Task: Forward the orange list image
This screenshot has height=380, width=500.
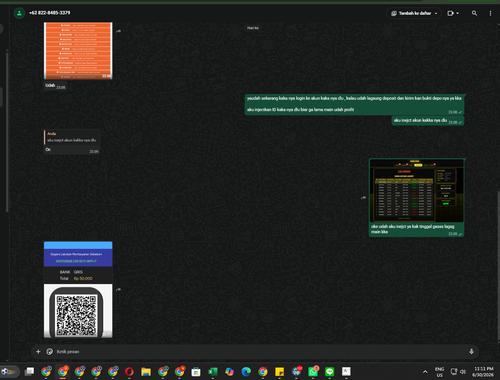Action: (118, 31)
